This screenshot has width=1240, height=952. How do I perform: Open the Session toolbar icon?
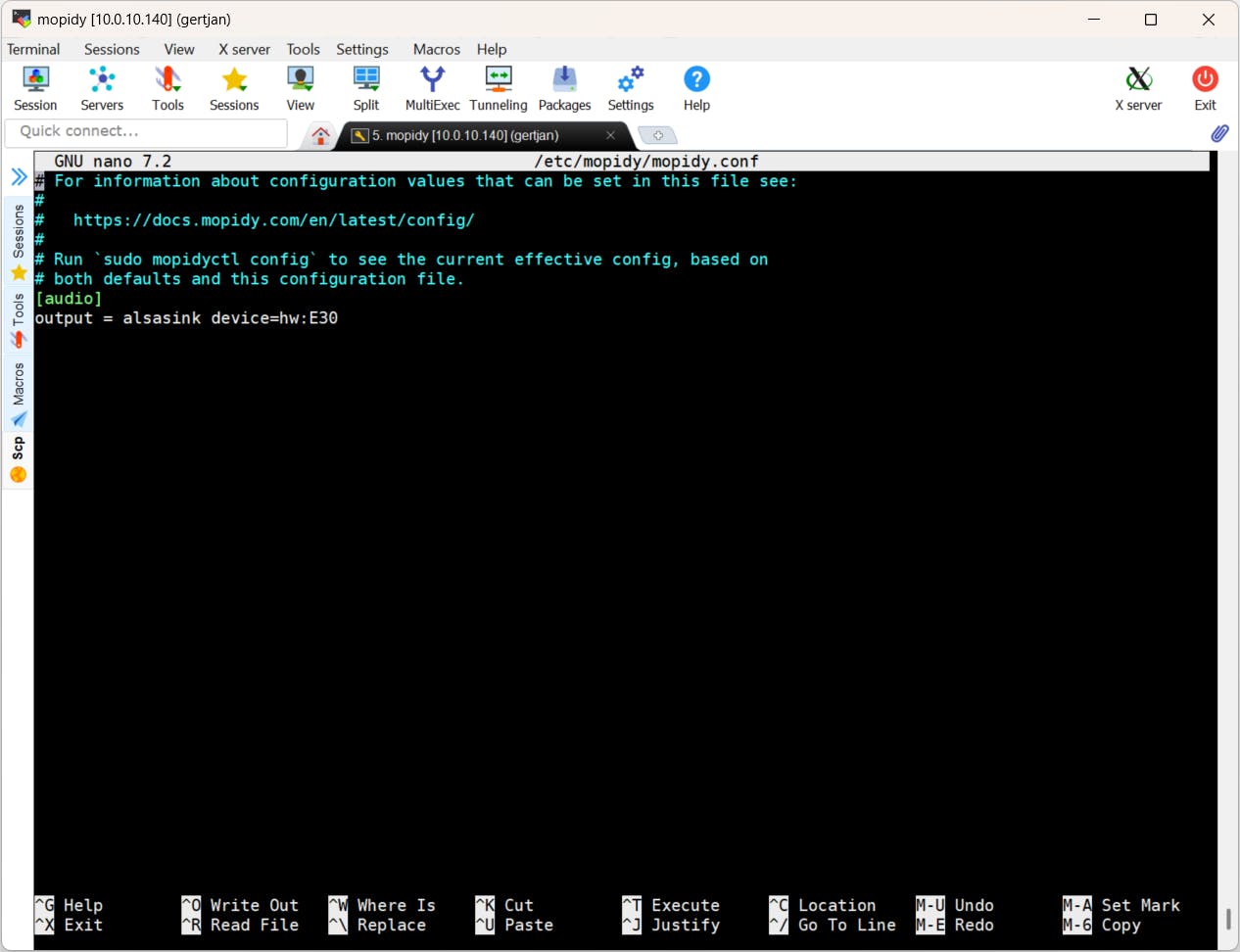[35, 88]
